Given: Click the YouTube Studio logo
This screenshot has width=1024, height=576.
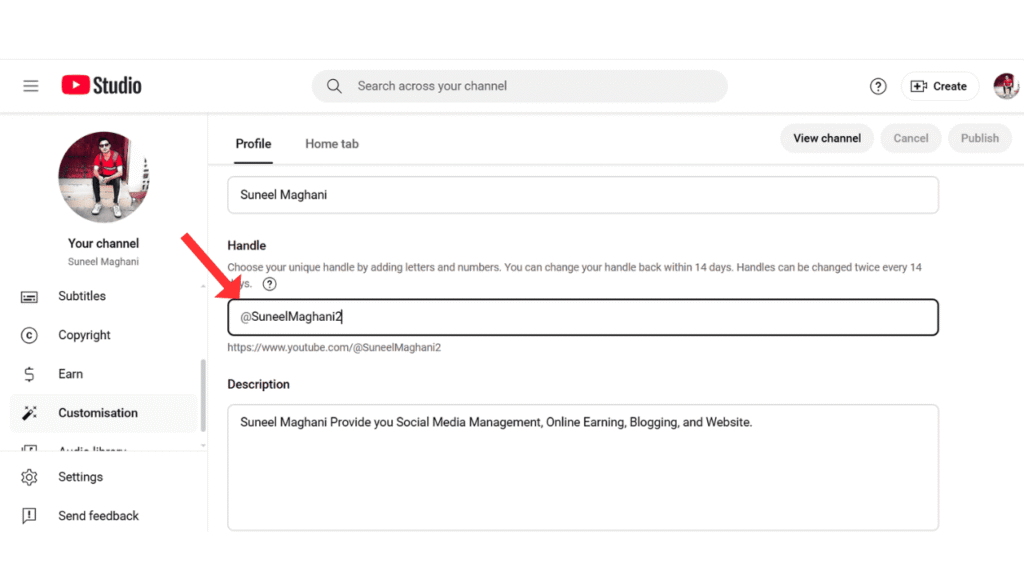Looking at the screenshot, I should coord(101,86).
